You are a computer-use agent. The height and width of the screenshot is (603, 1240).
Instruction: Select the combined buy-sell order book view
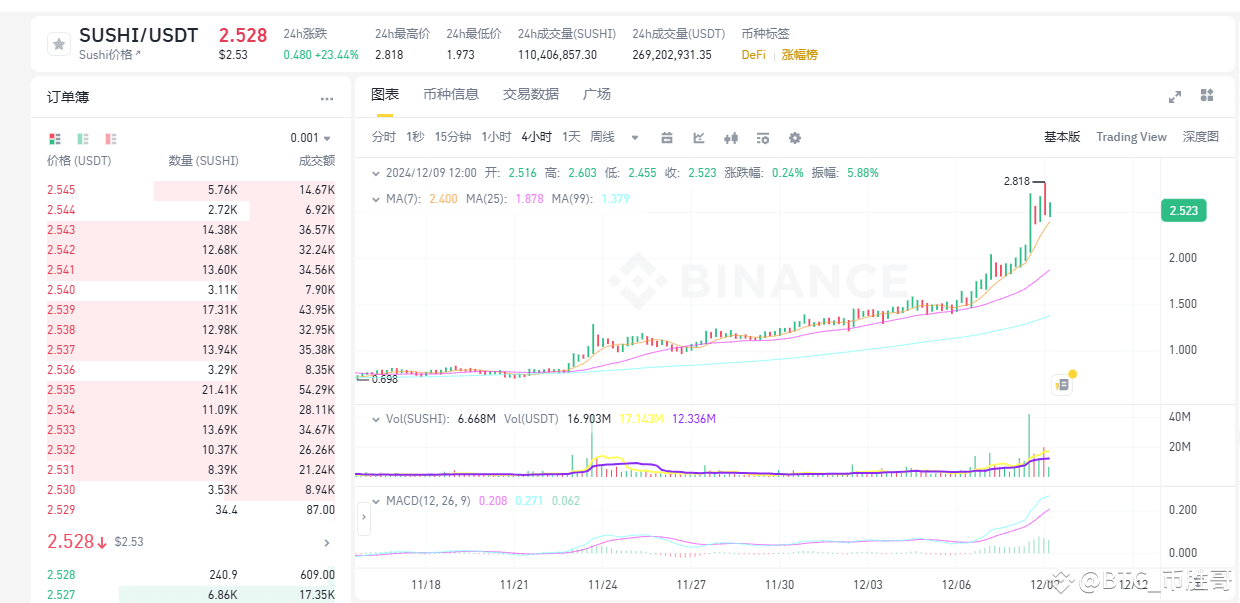tap(54, 138)
